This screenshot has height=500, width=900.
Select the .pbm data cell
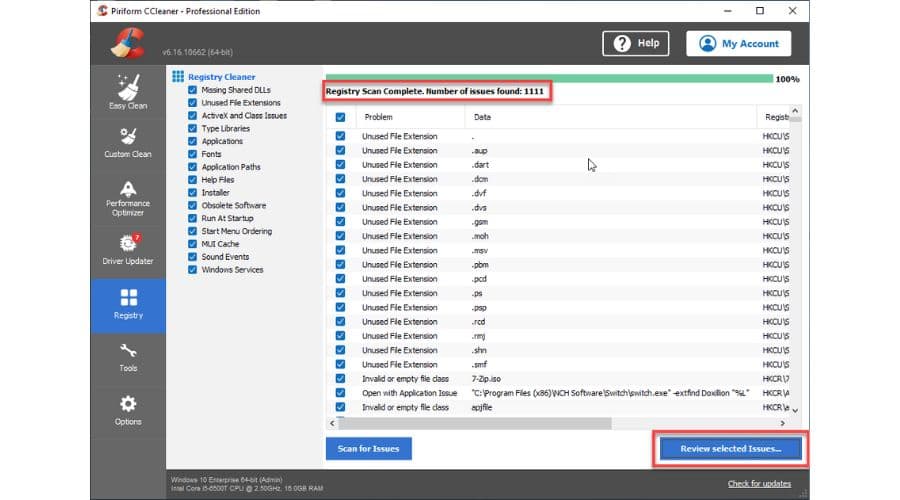[x=480, y=265]
